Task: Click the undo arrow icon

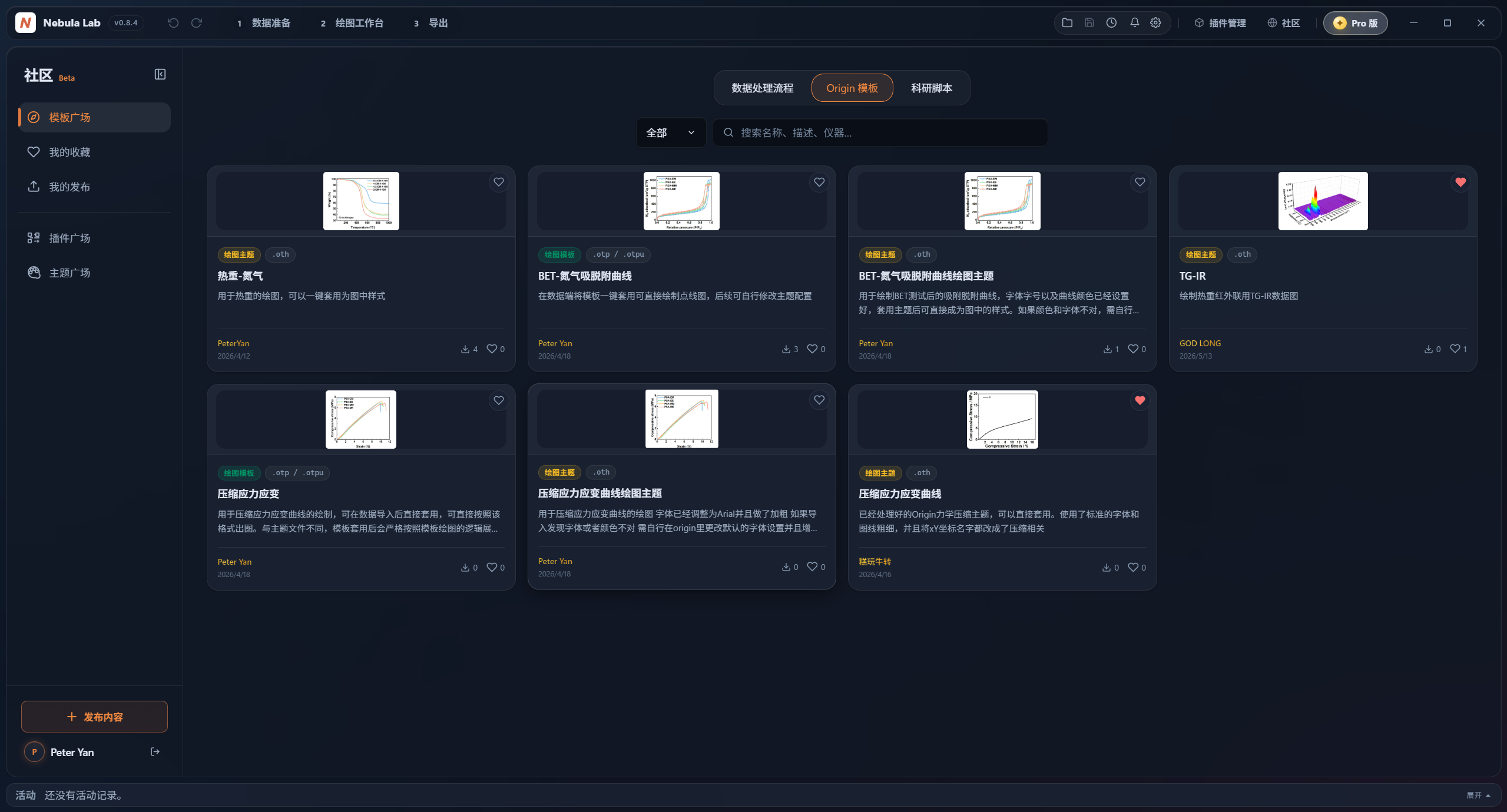Action: click(173, 23)
